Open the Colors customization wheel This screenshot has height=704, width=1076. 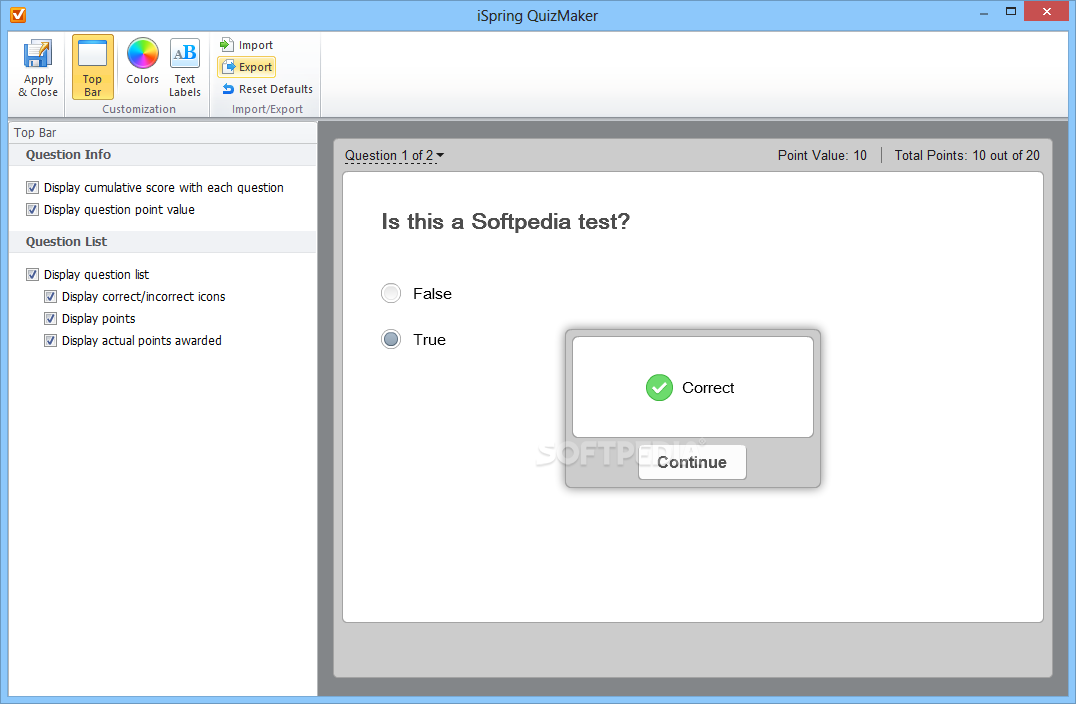coord(143,62)
